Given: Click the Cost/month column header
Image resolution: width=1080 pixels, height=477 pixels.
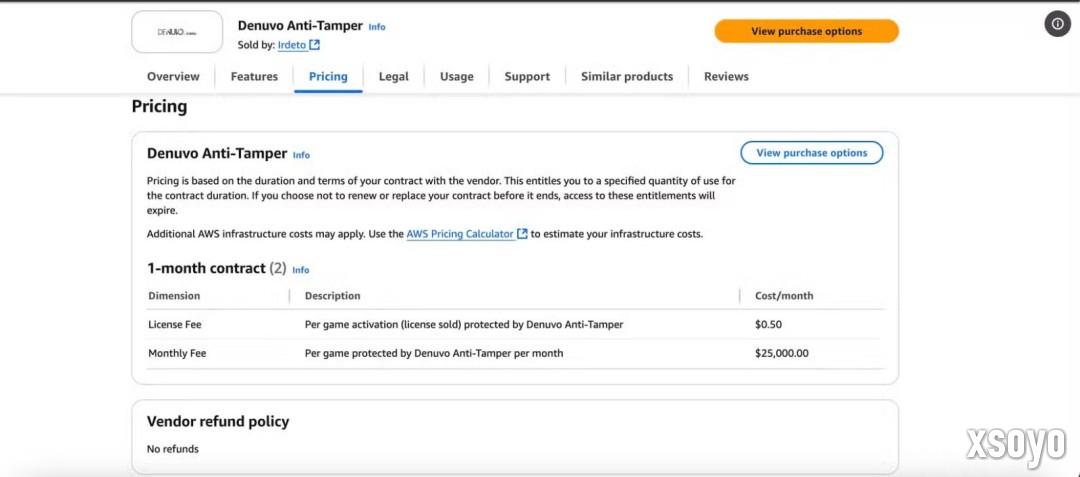Looking at the screenshot, I should [784, 296].
